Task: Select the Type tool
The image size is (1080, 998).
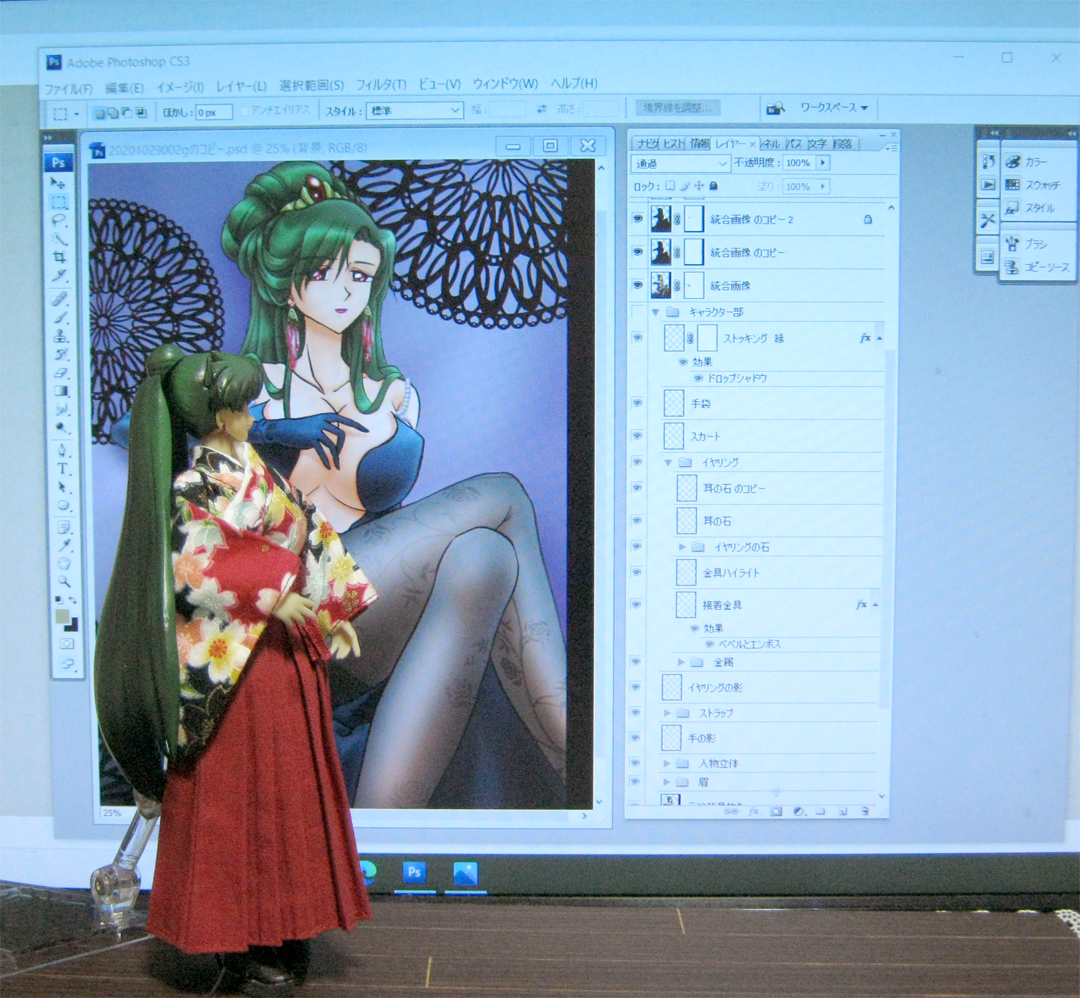Action: tap(63, 469)
